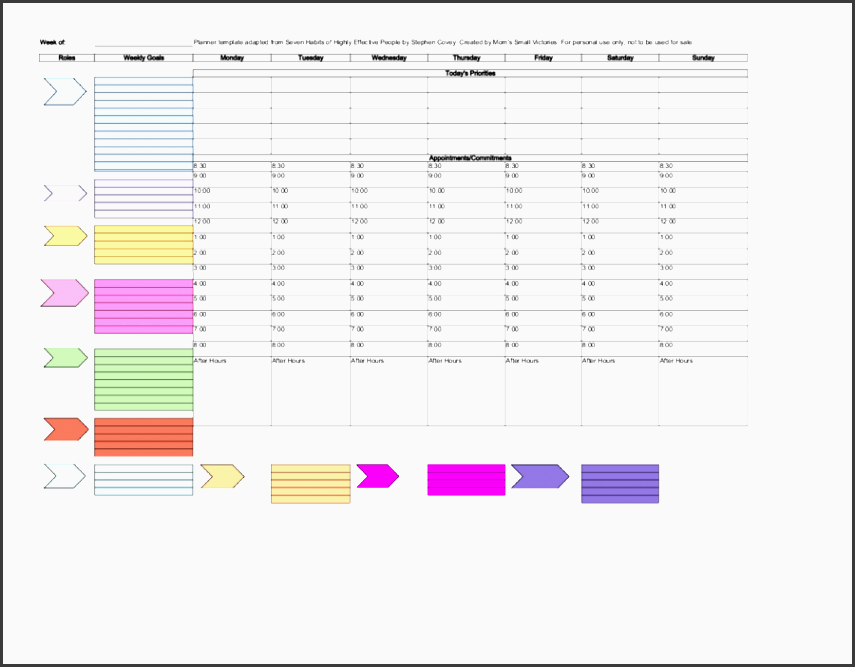Click Monday's After Hours cell
855x667 pixels.
click(x=232, y=391)
